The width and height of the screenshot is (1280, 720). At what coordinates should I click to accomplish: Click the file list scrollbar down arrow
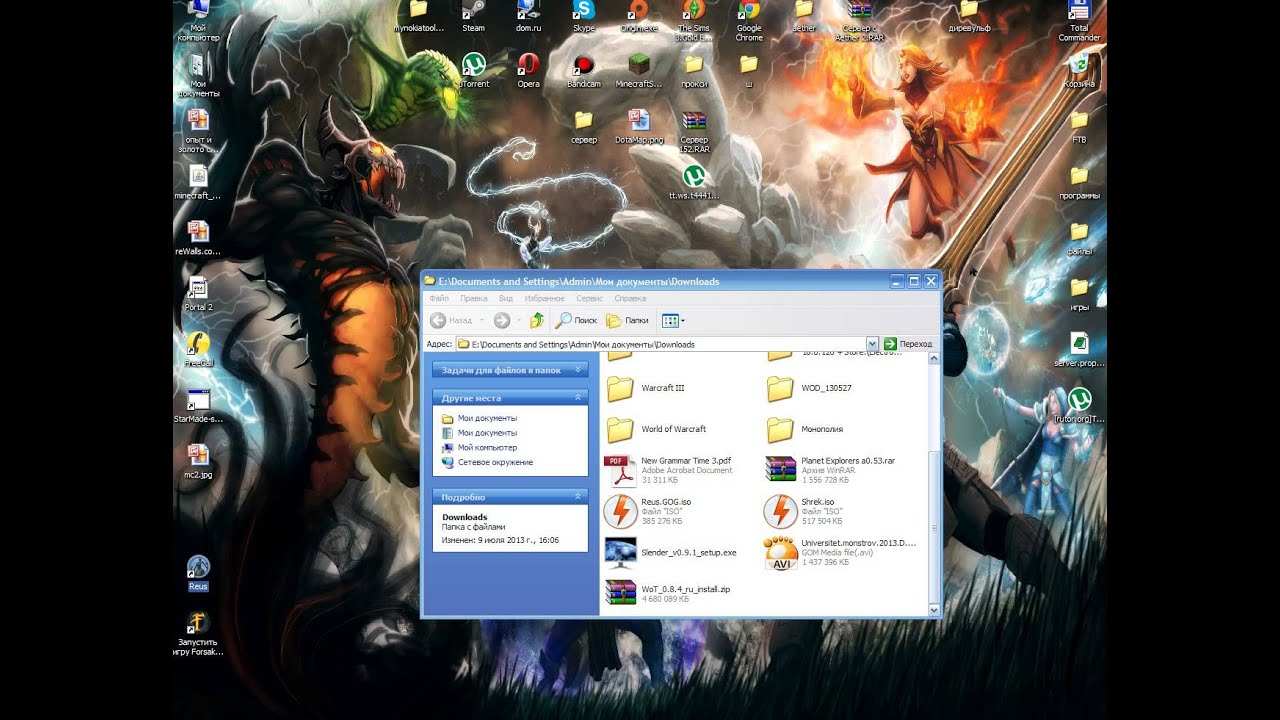point(934,608)
